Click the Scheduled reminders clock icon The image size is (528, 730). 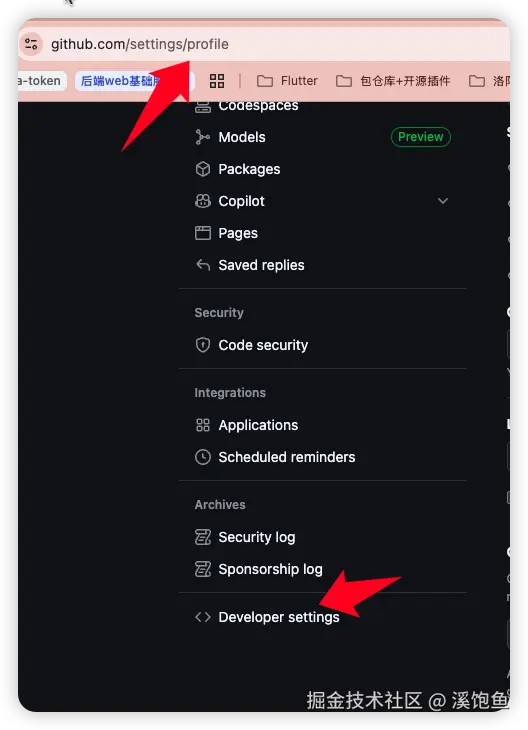tap(203, 457)
